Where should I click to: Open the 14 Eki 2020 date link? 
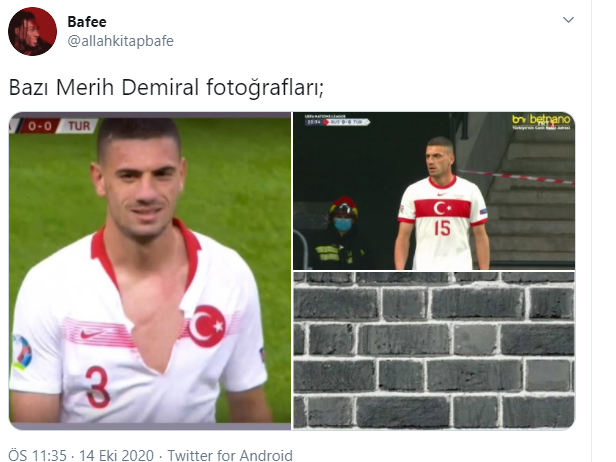pyautogui.click(x=116, y=455)
